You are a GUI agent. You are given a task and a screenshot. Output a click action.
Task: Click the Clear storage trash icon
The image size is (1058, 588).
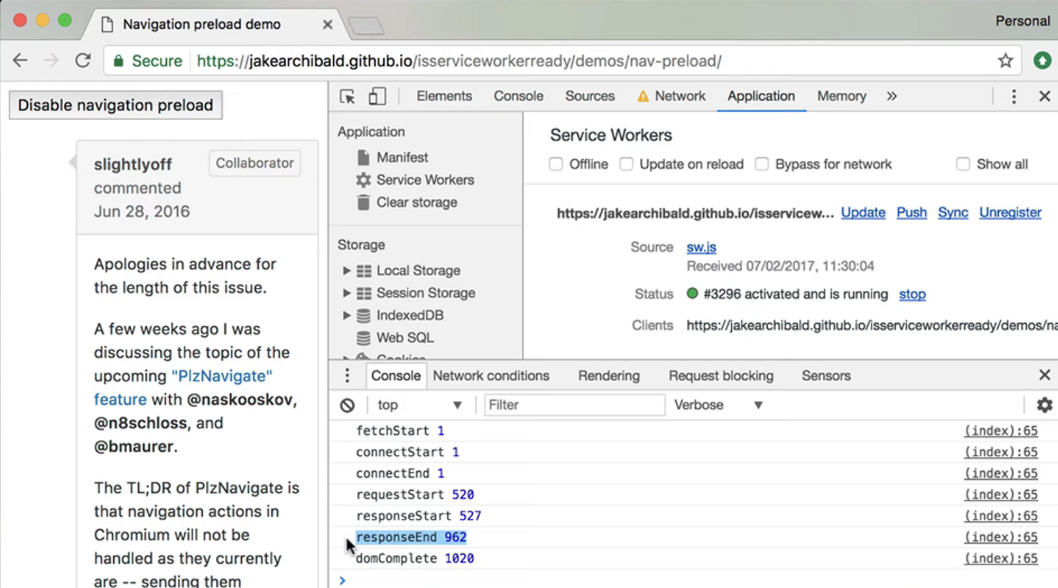click(363, 202)
